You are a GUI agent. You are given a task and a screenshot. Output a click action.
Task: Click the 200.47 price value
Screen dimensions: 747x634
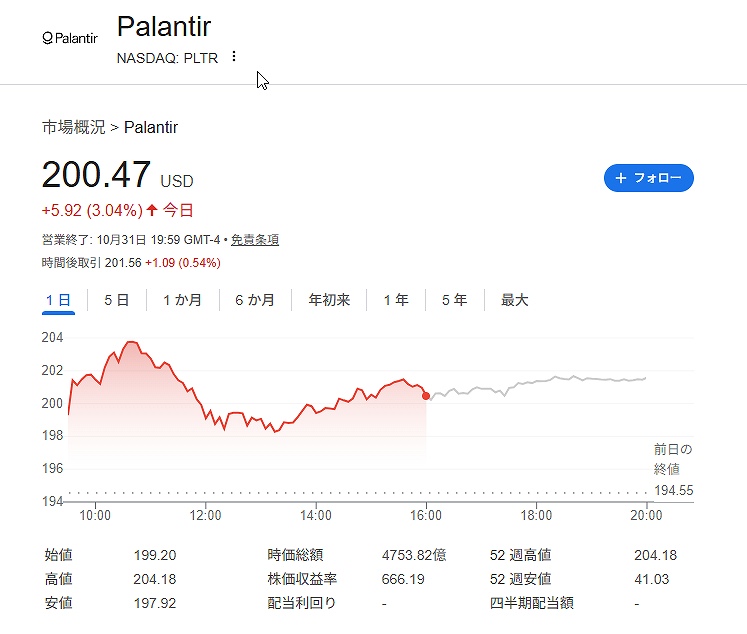(x=96, y=175)
